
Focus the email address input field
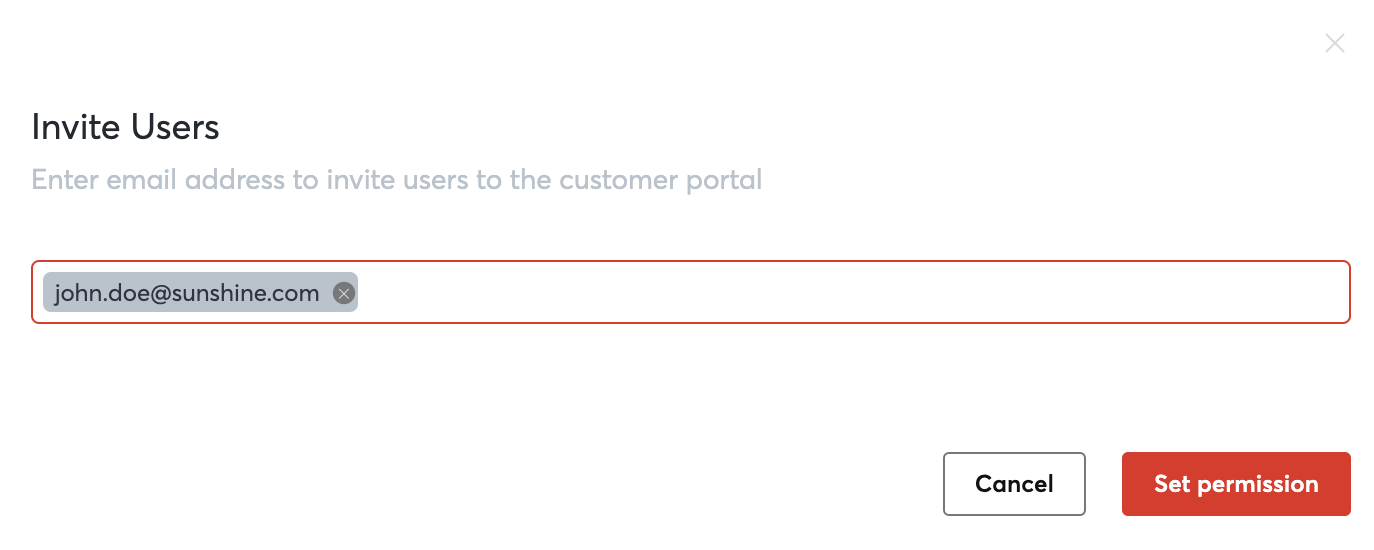click(691, 292)
